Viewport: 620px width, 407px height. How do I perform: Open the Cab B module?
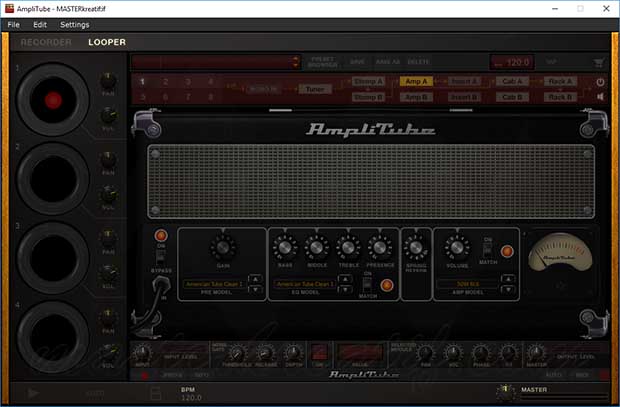[512, 97]
